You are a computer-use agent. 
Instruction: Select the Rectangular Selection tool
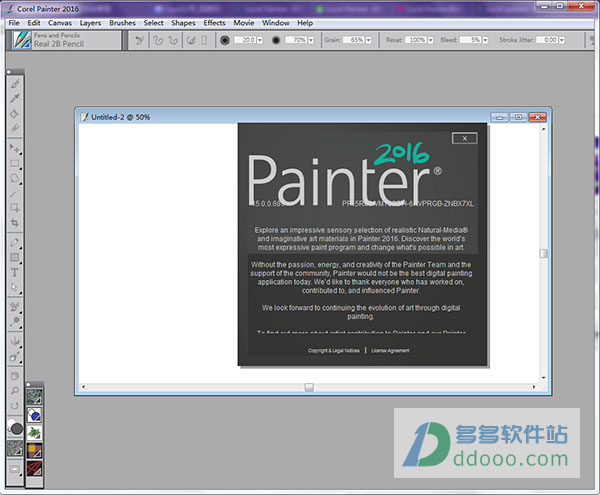[15, 163]
